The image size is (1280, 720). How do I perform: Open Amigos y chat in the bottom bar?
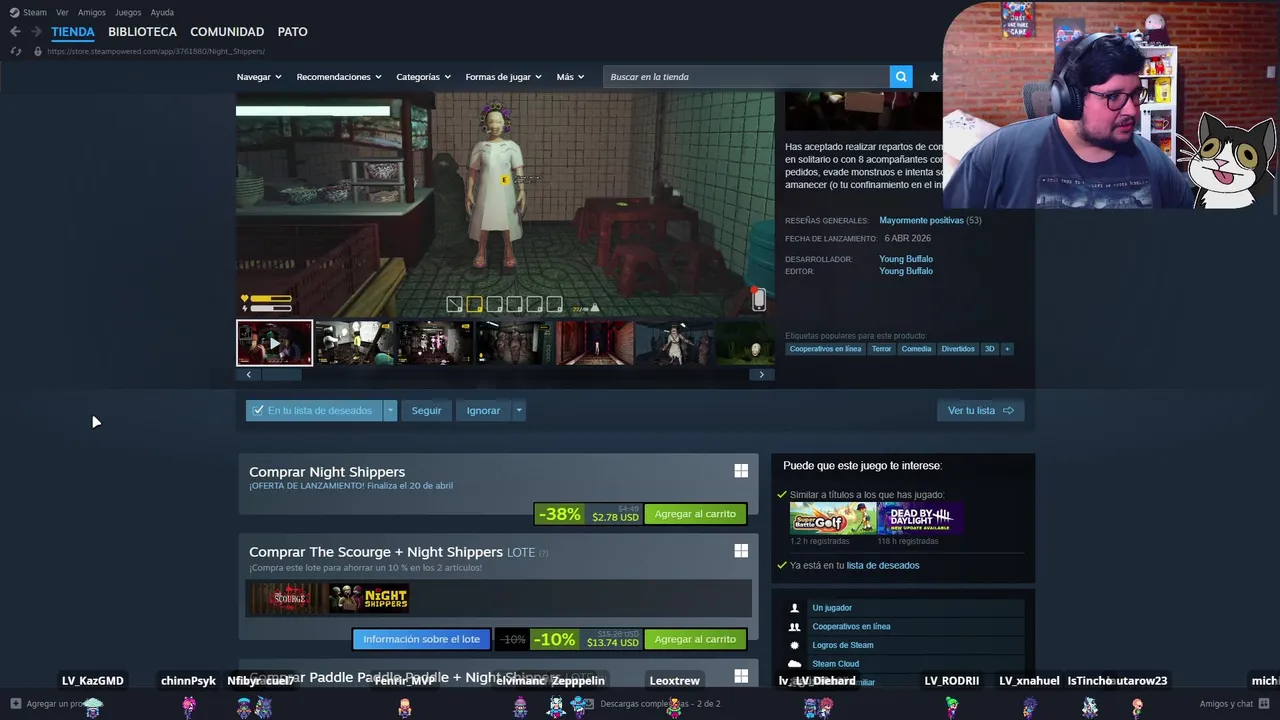(x=1226, y=704)
